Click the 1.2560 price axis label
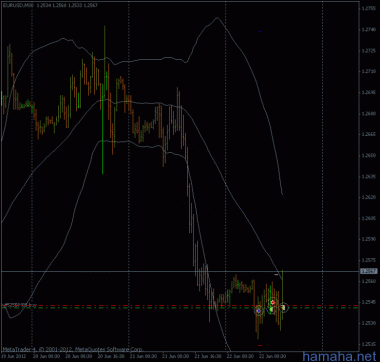This screenshot has width=380, height=362. click(368, 282)
